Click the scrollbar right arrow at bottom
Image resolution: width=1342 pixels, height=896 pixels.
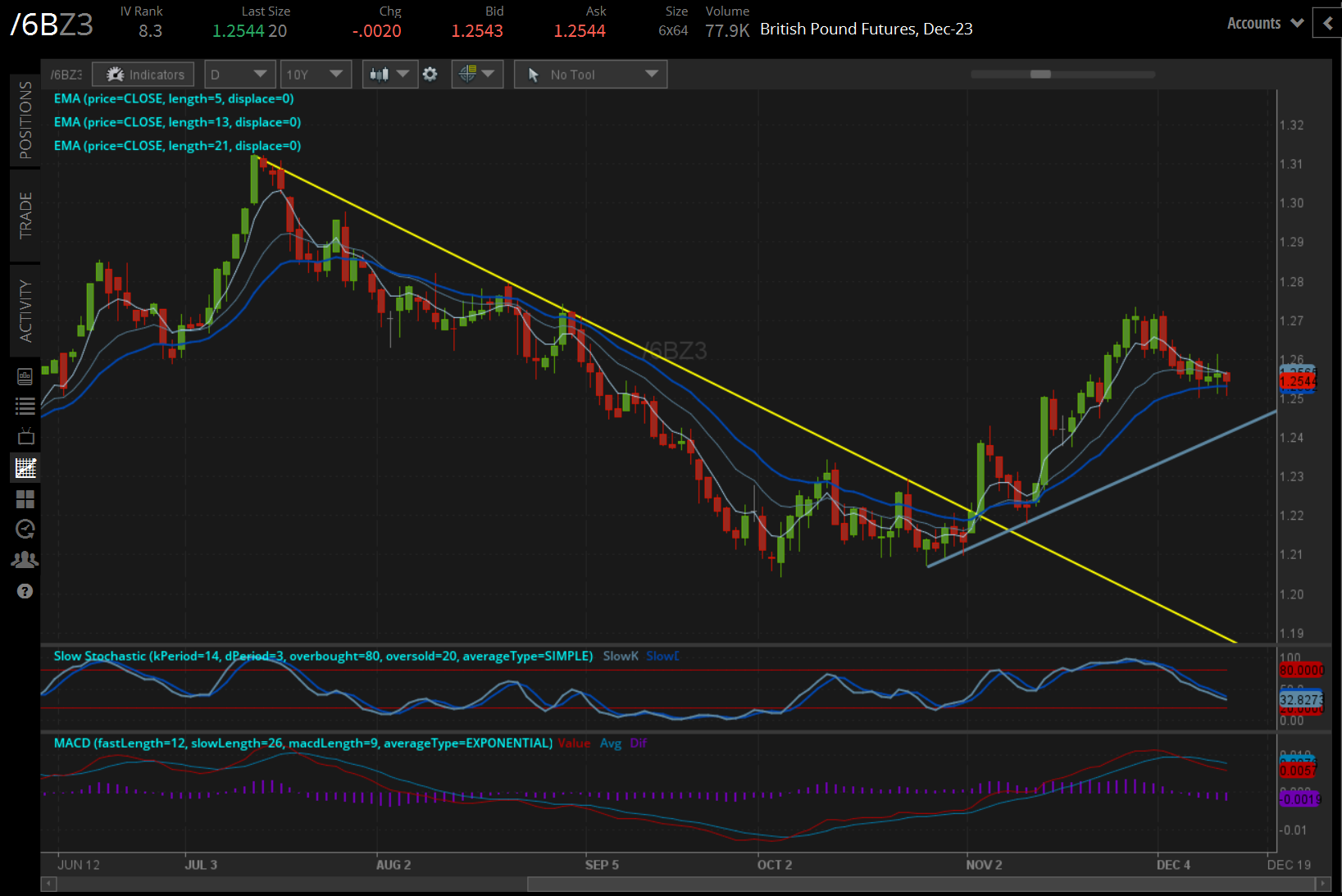(x=1322, y=884)
